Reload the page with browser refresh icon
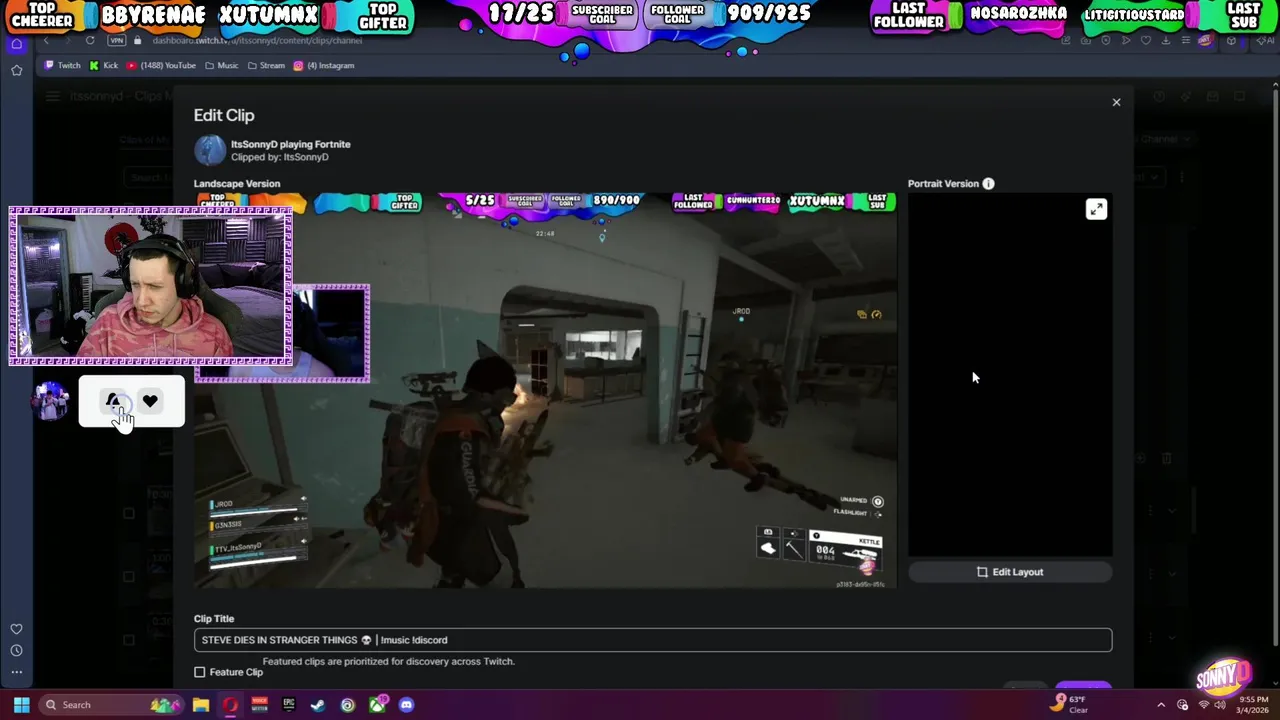 pos(90,41)
